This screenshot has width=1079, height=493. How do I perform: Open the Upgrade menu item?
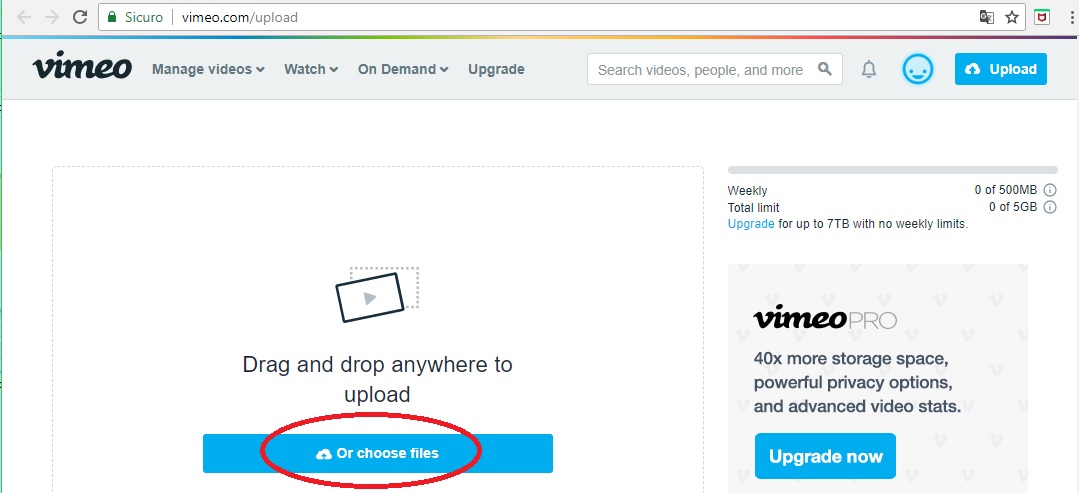pos(496,69)
